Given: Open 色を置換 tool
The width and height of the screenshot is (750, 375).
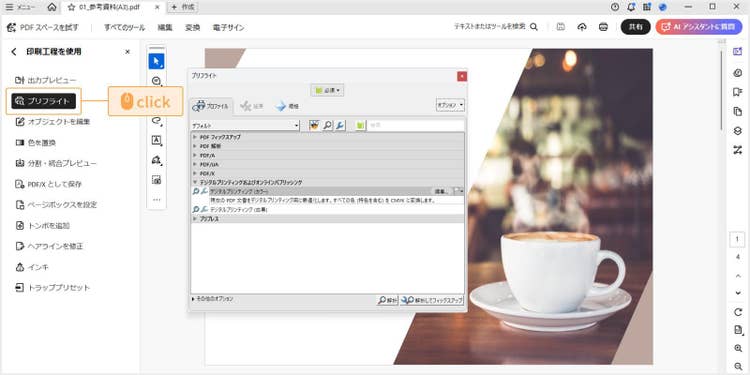Looking at the screenshot, I should pyautogui.click(x=35, y=143).
